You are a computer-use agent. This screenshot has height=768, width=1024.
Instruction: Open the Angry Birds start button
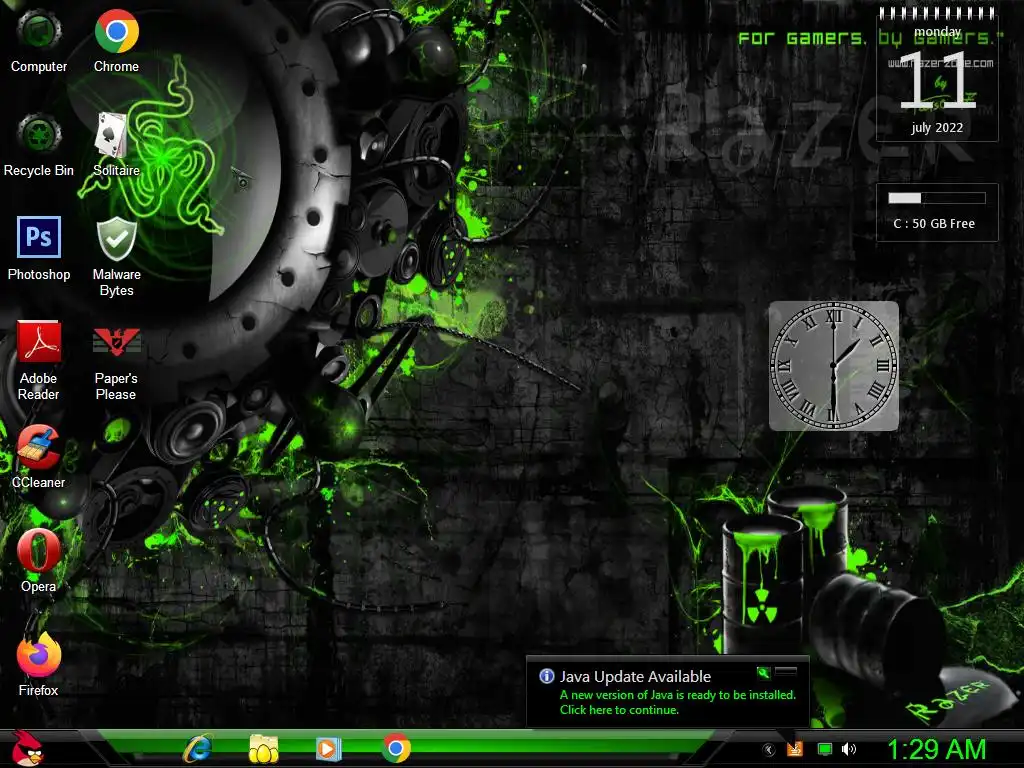click(x=28, y=748)
